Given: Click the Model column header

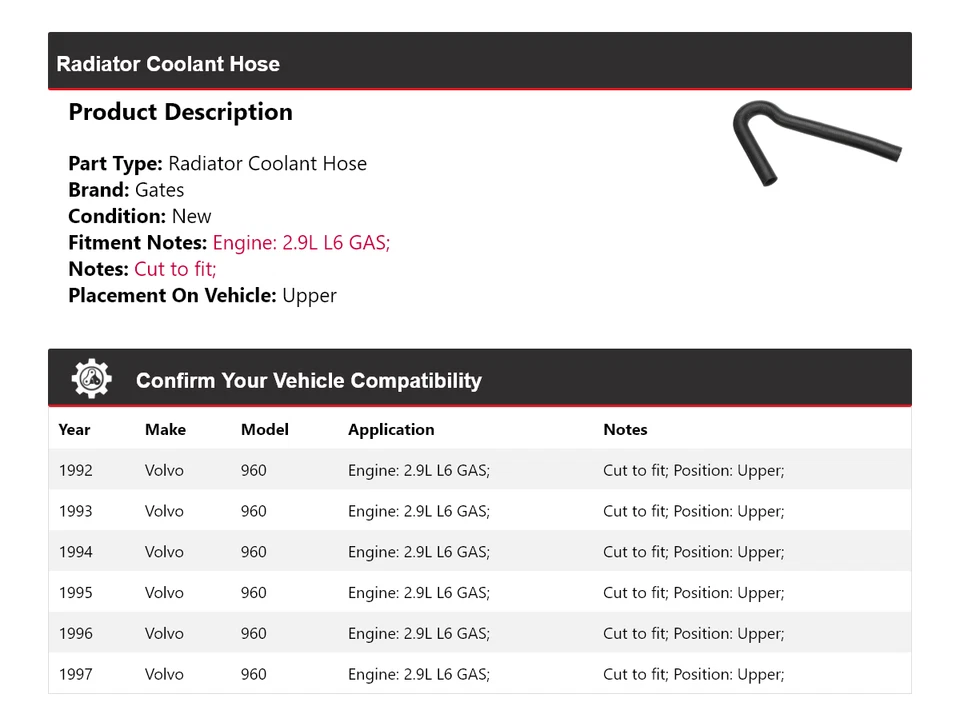Looking at the screenshot, I should click(264, 430).
